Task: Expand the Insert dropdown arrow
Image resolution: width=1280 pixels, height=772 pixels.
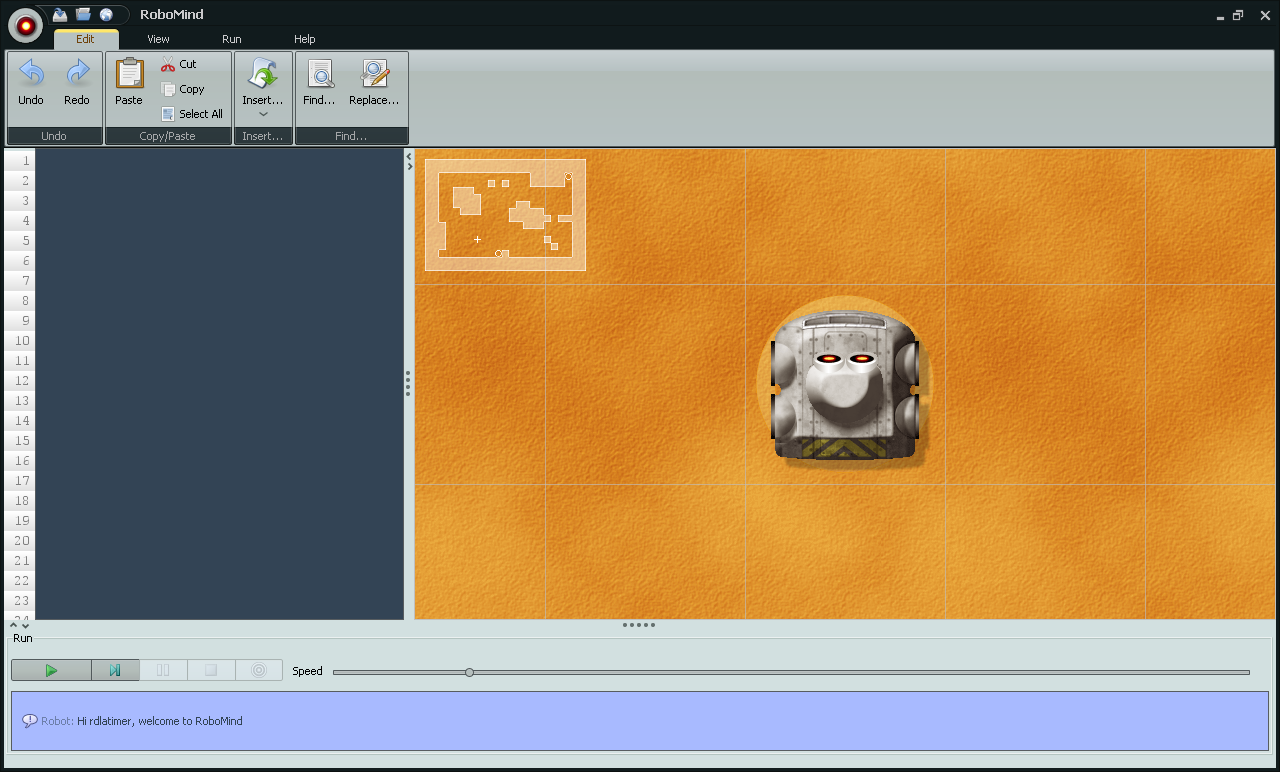Action: (x=263, y=114)
